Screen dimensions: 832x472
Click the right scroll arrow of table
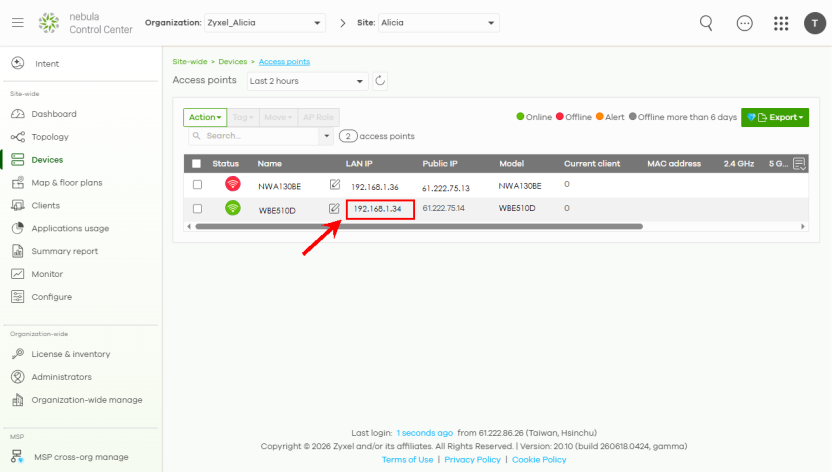803,226
